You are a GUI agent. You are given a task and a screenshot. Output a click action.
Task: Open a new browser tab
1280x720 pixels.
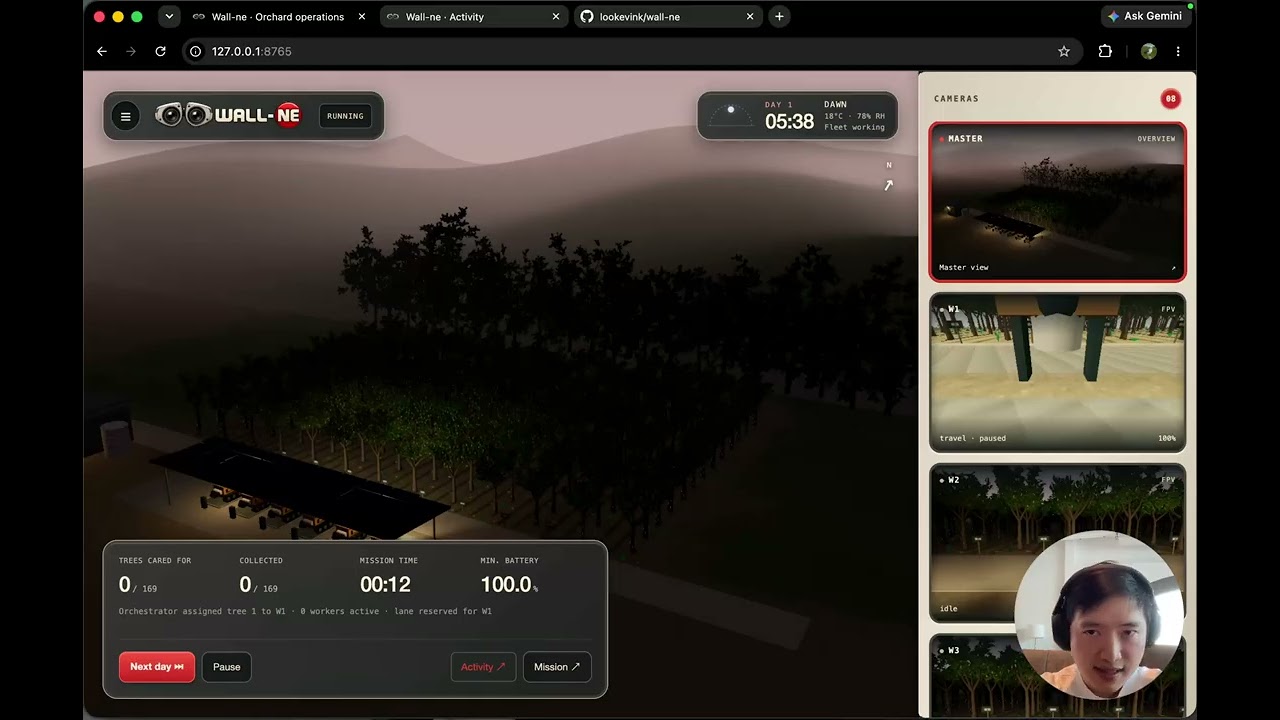779,16
